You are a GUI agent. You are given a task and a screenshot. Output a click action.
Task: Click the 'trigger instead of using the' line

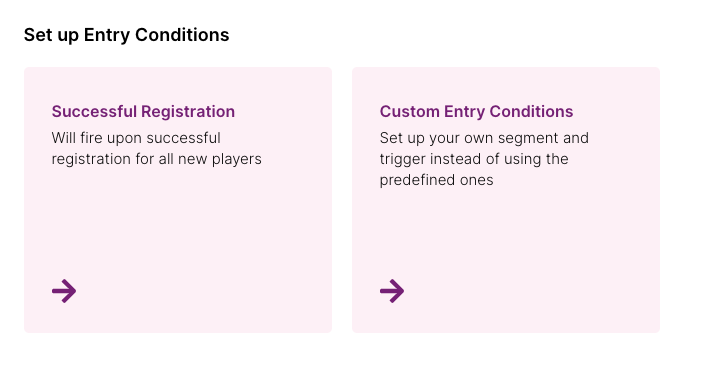click(474, 159)
